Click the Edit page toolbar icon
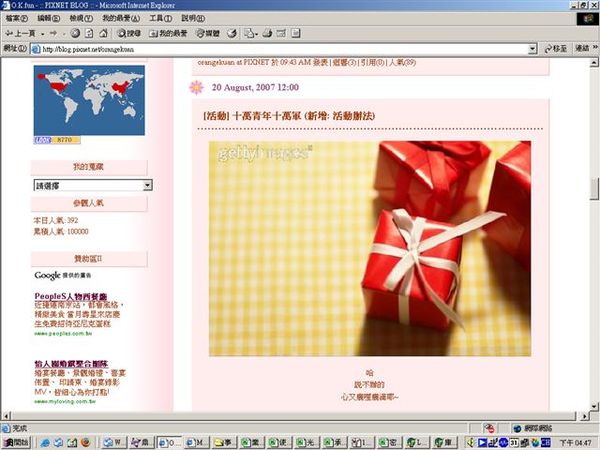This screenshot has height=450, width=600. click(x=281, y=34)
